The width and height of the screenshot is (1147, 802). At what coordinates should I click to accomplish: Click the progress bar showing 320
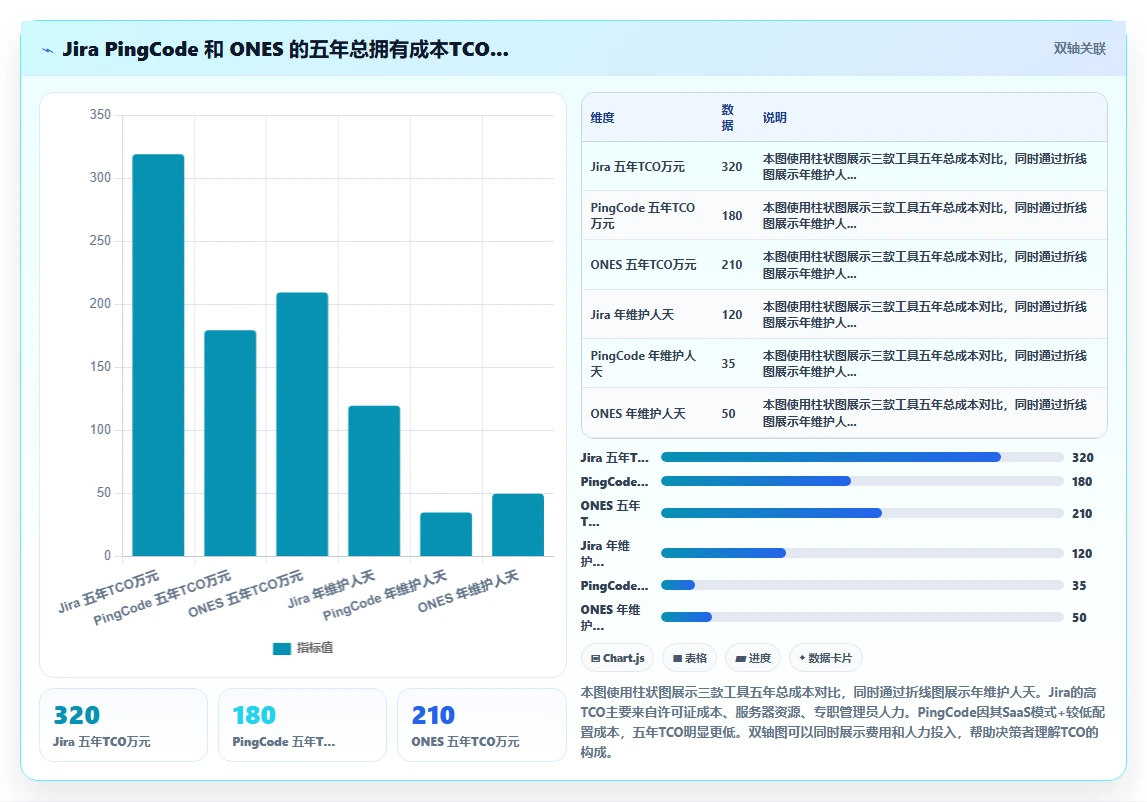(862, 457)
